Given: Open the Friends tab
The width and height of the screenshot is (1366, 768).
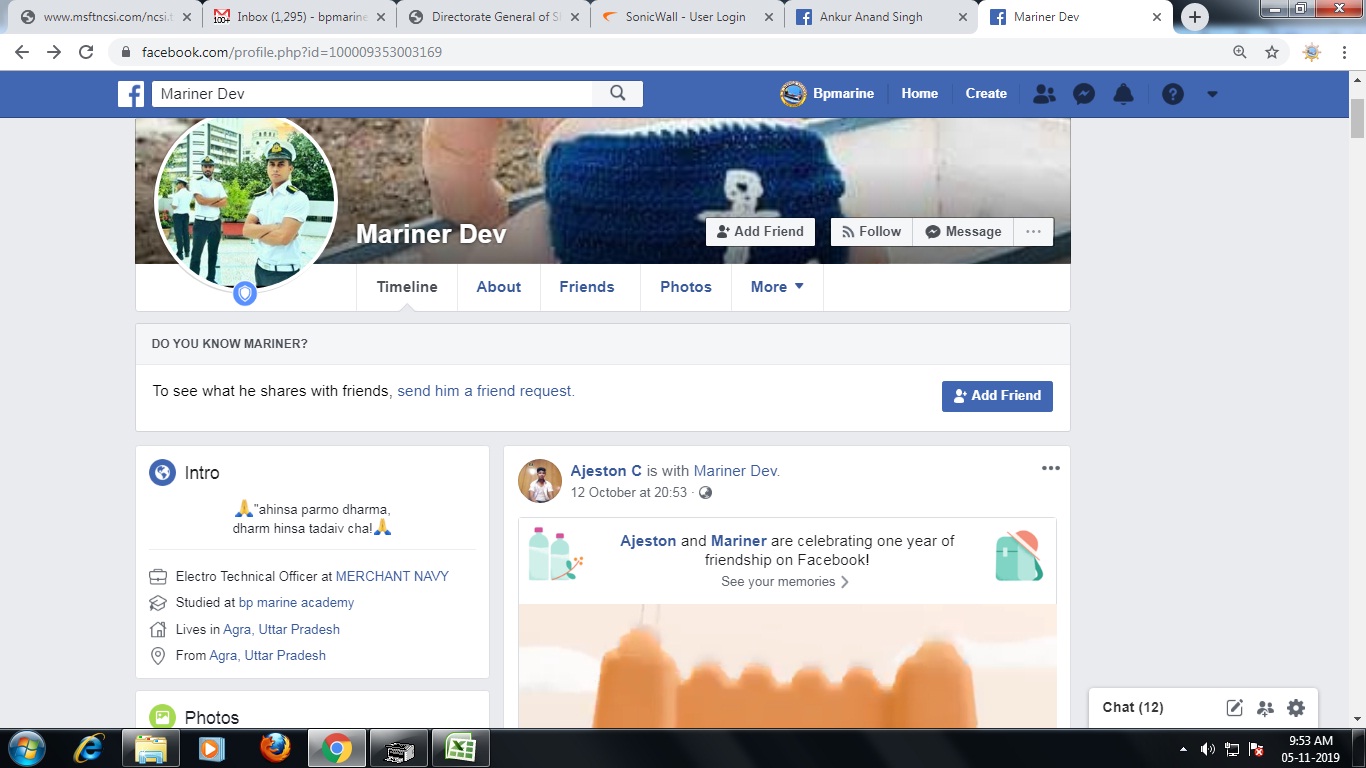Looking at the screenshot, I should pos(587,287).
